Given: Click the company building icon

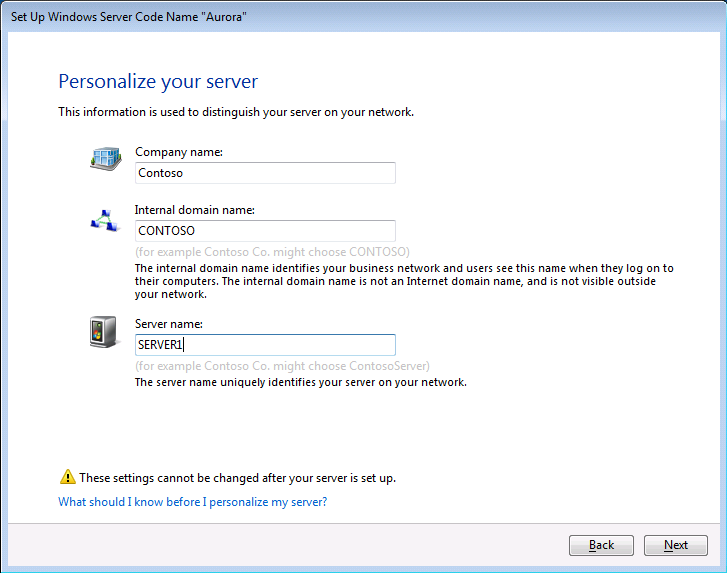Looking at the screenshot, I should (104, 159).
